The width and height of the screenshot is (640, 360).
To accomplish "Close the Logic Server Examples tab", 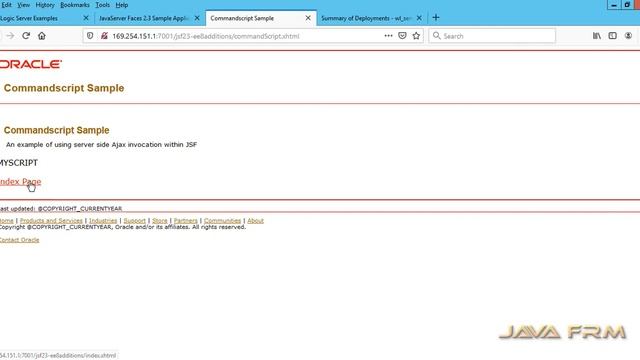I will click(x=86, y=18).
